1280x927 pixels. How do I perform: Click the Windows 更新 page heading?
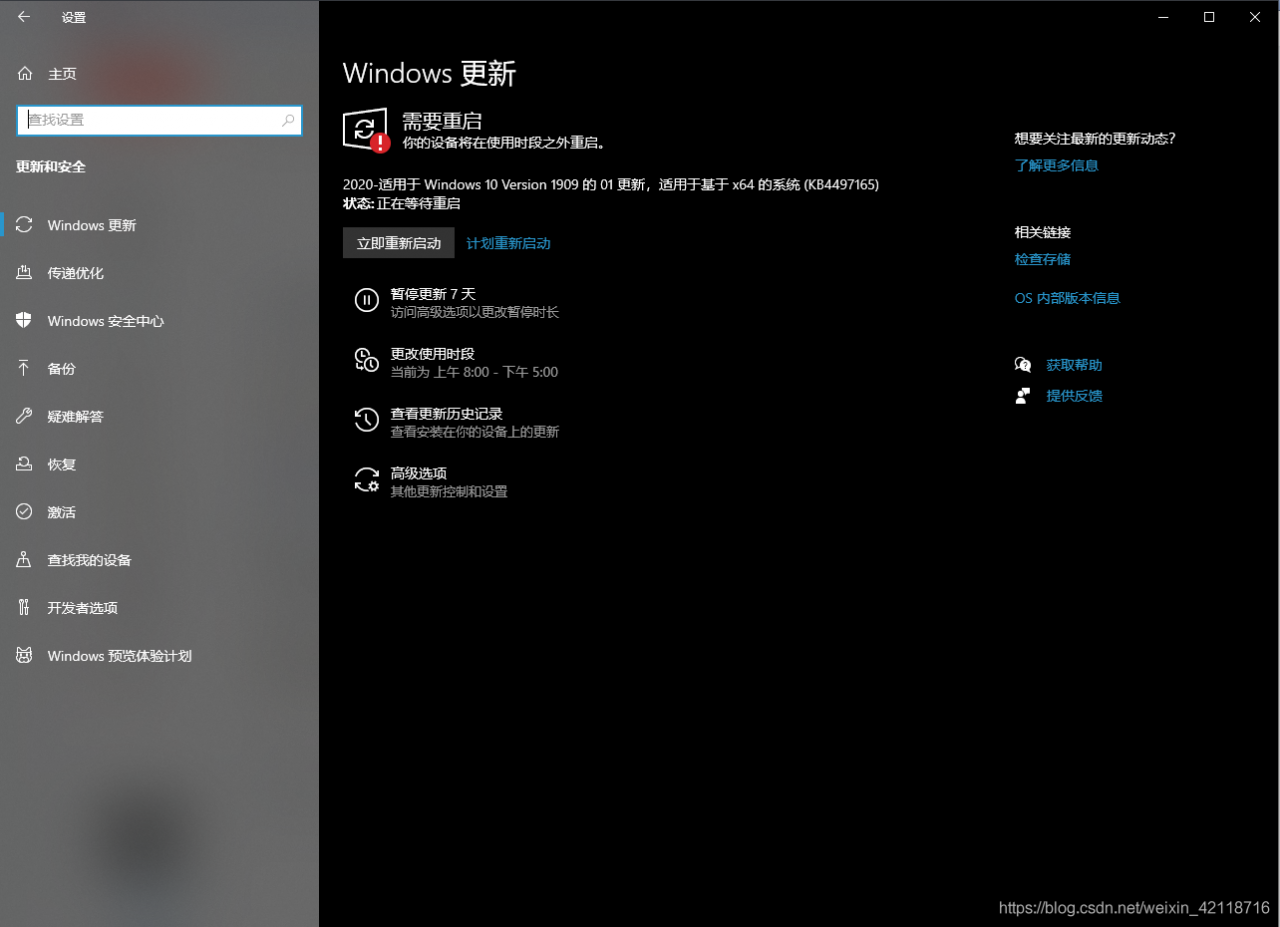(x=429, y=73)
